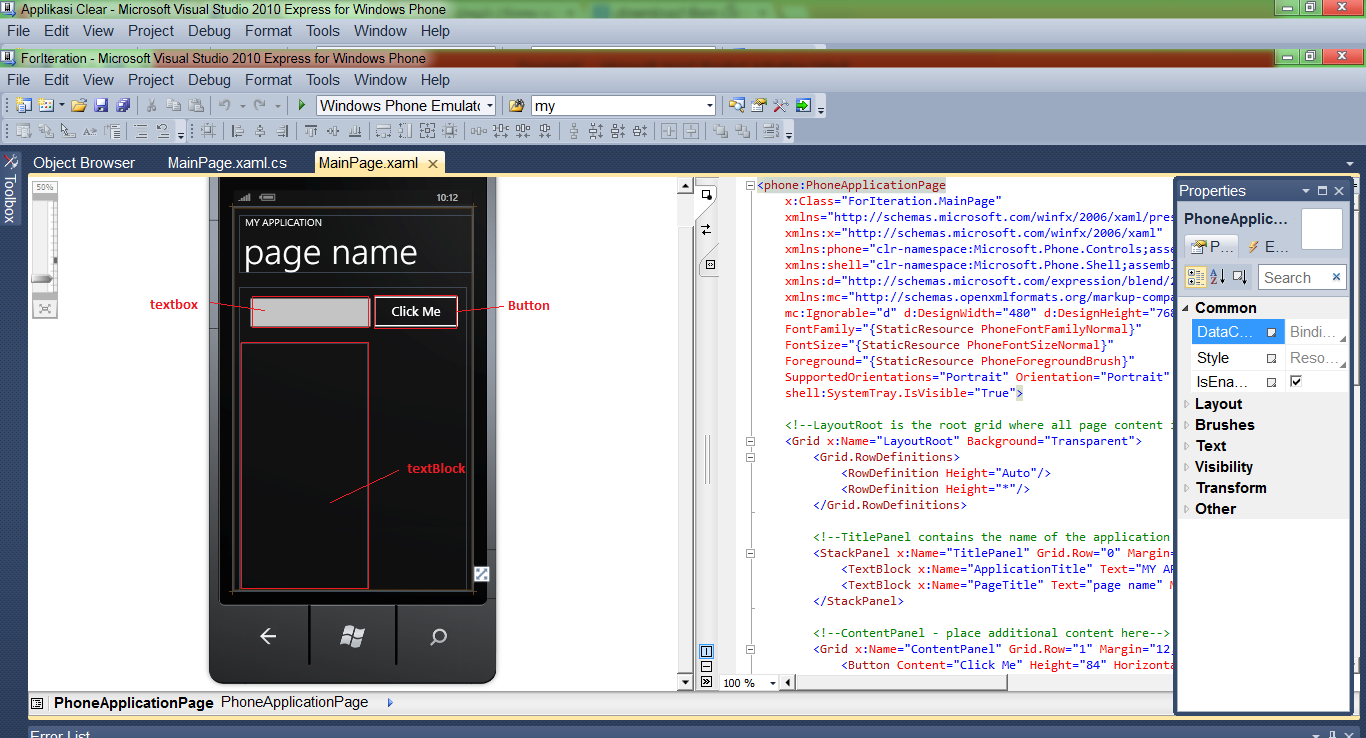Screen dimensions: 1366x738
Task: Open Properties Window from the toolbar icon
Action: [x=759, y=105]
